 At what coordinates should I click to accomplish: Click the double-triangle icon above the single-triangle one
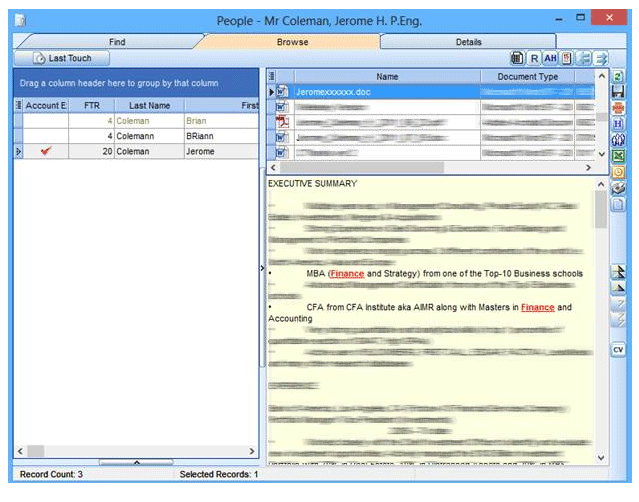(618, 272)
